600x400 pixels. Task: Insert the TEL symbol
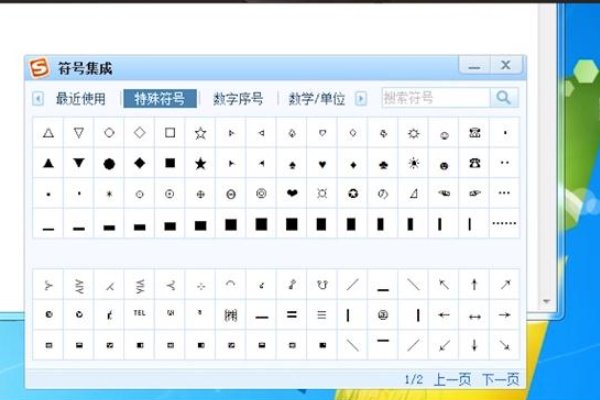(140, 313)
